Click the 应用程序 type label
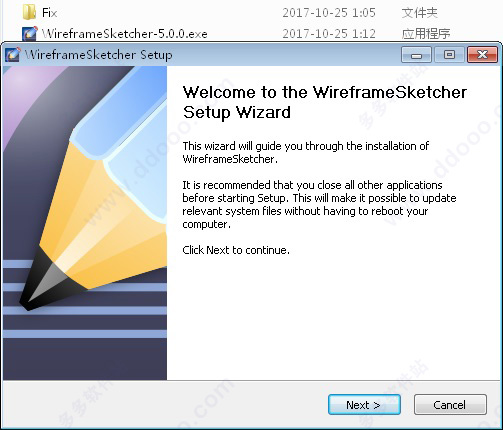The image size is (503, 430). pyautogui.click(x=426, y=34)
